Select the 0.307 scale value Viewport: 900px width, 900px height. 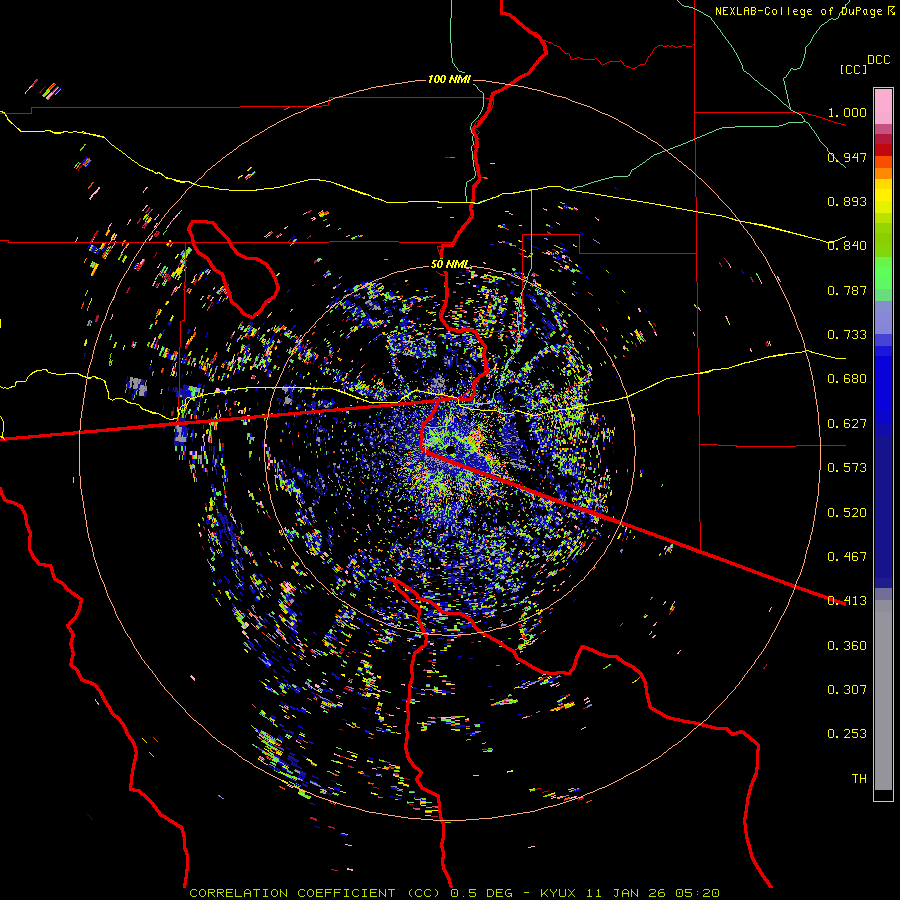pos(847,690)
